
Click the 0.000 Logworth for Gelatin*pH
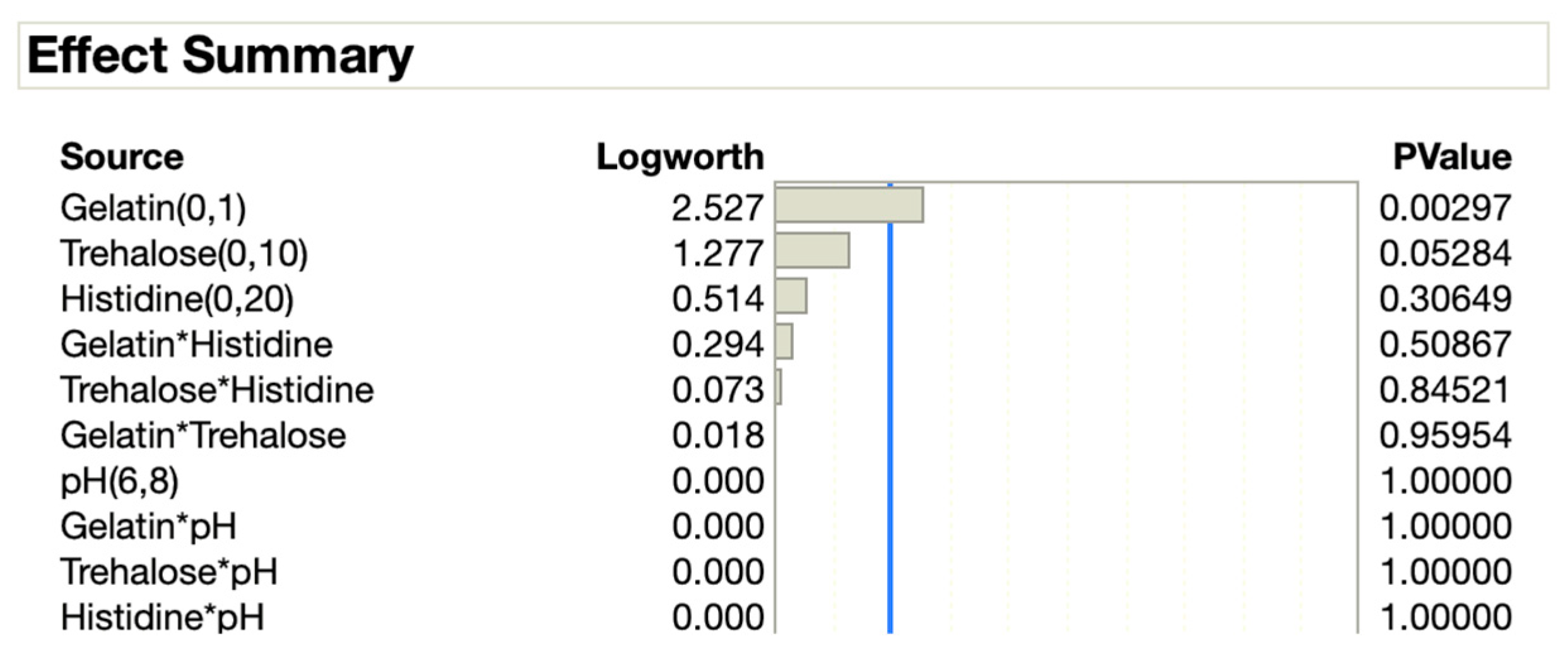[x=718, y=526]
